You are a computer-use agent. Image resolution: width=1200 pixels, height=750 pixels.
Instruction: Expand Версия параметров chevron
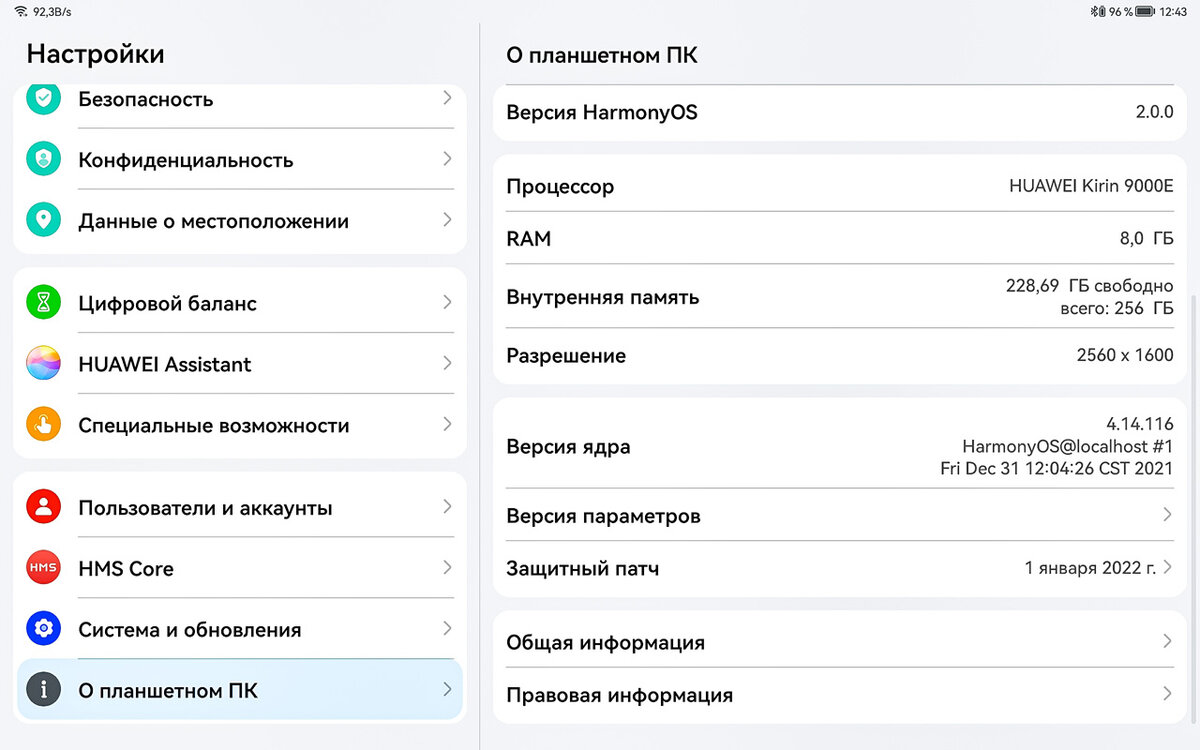[x=1166, y=515]
